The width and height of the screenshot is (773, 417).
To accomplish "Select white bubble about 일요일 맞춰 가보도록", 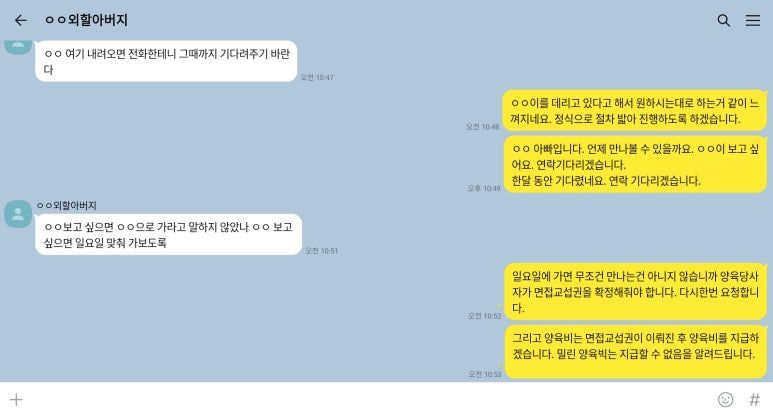I will [x=168, y=235].
